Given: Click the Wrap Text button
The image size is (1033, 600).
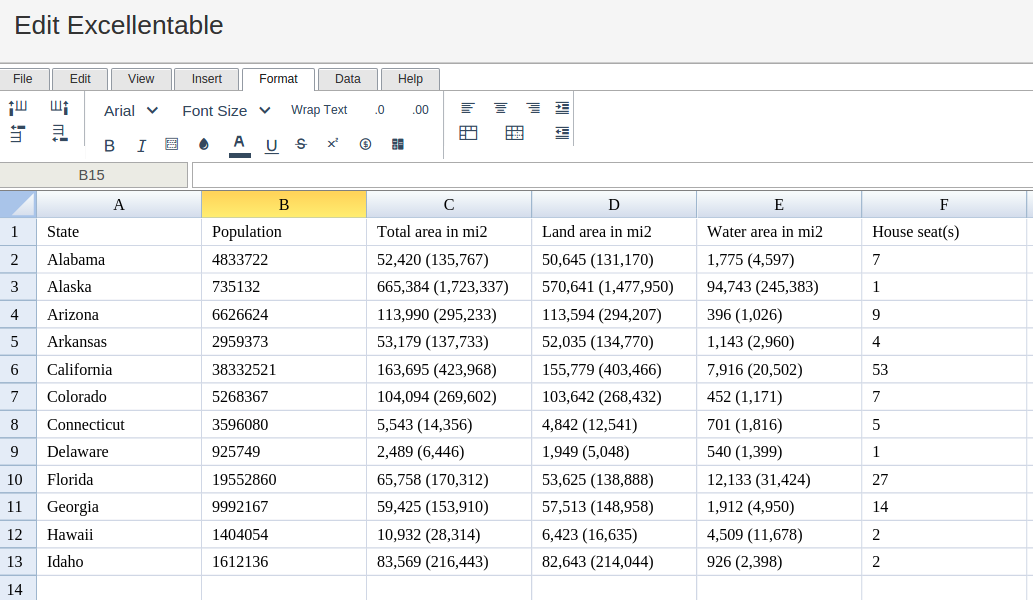Looking at the screenshot, I should [x=319, y=110].
